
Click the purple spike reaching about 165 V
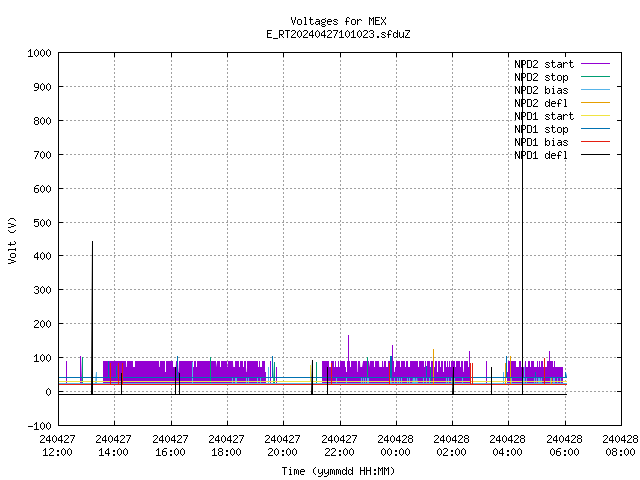(348, 348)
